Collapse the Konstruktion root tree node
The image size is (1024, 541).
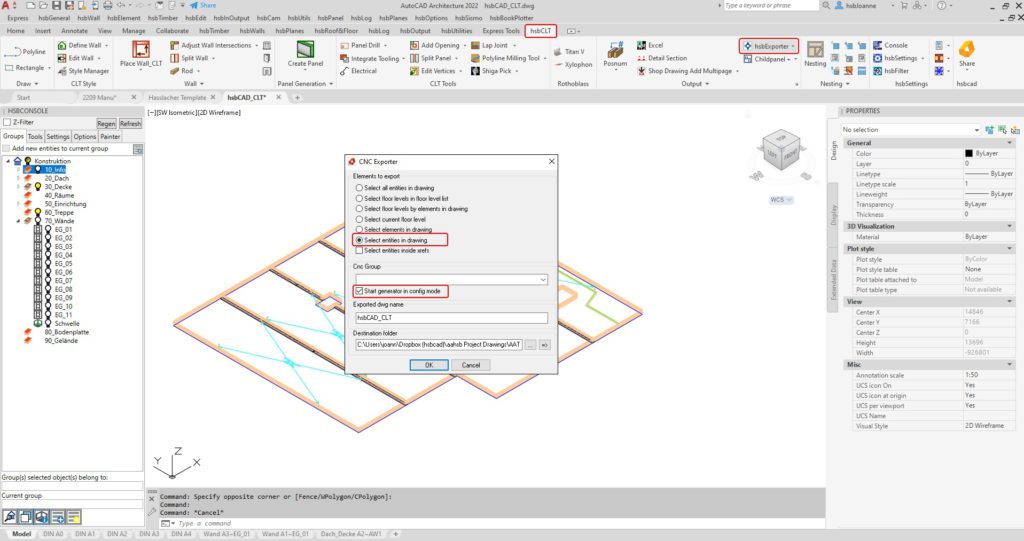[x=8, y=161]
